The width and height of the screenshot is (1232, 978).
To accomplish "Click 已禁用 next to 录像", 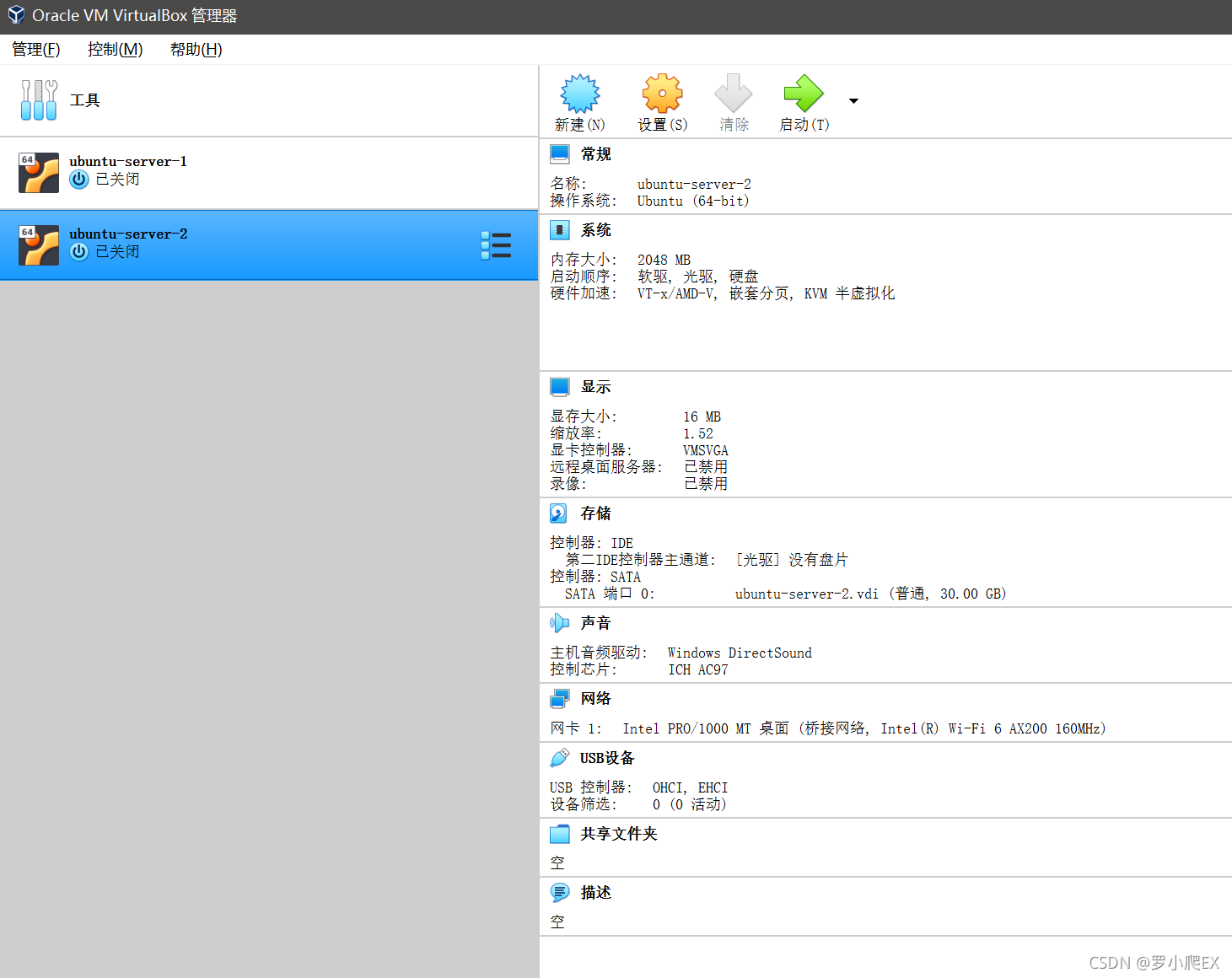I will [x=706, y=484].
